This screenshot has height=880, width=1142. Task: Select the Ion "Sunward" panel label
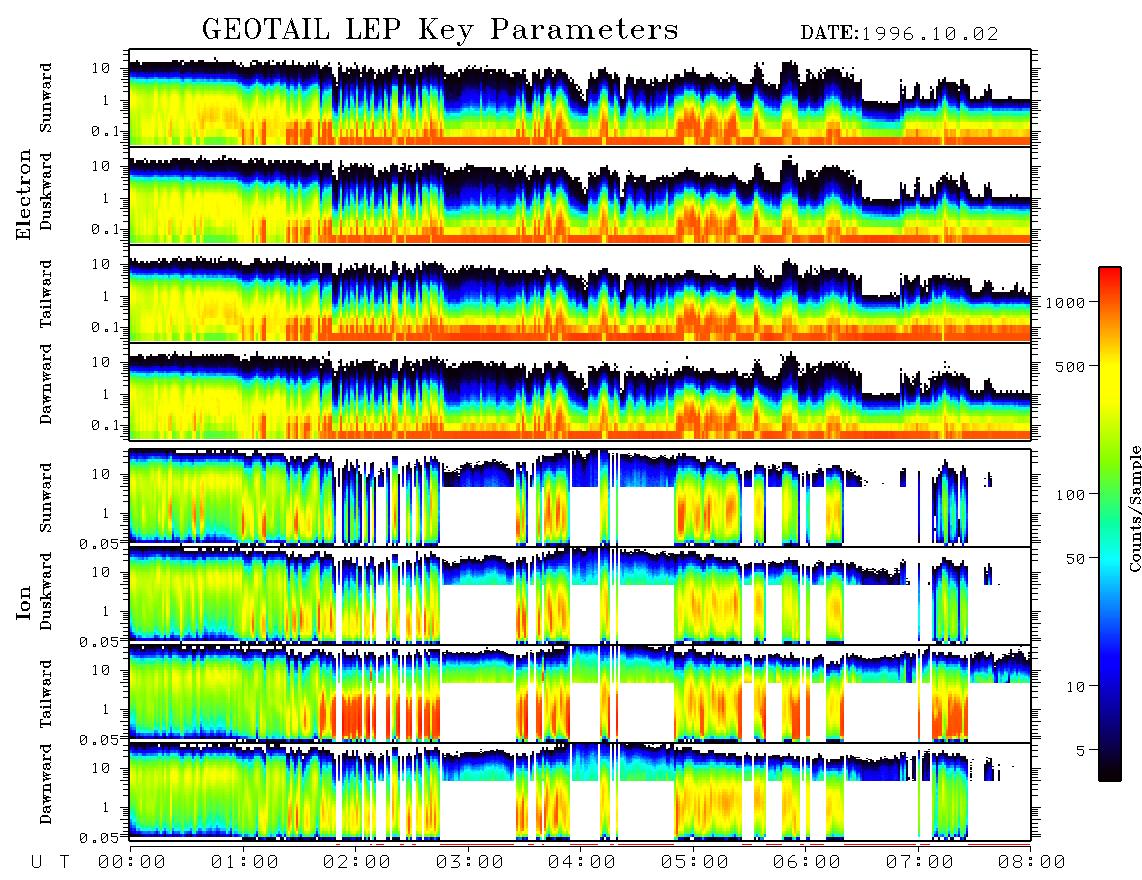pos(46,498)
